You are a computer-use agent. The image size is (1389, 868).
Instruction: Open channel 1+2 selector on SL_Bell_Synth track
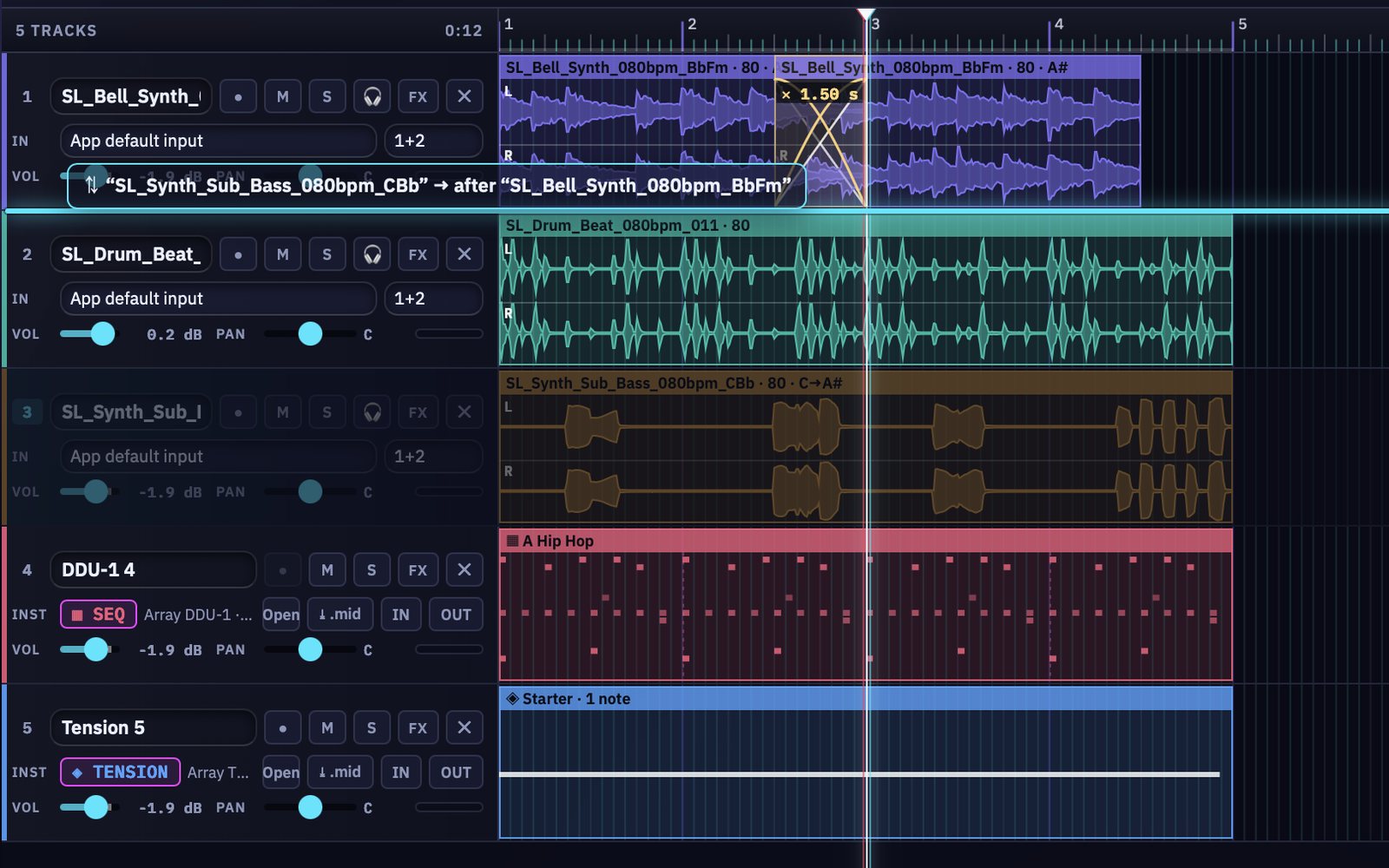coord(433,141)
